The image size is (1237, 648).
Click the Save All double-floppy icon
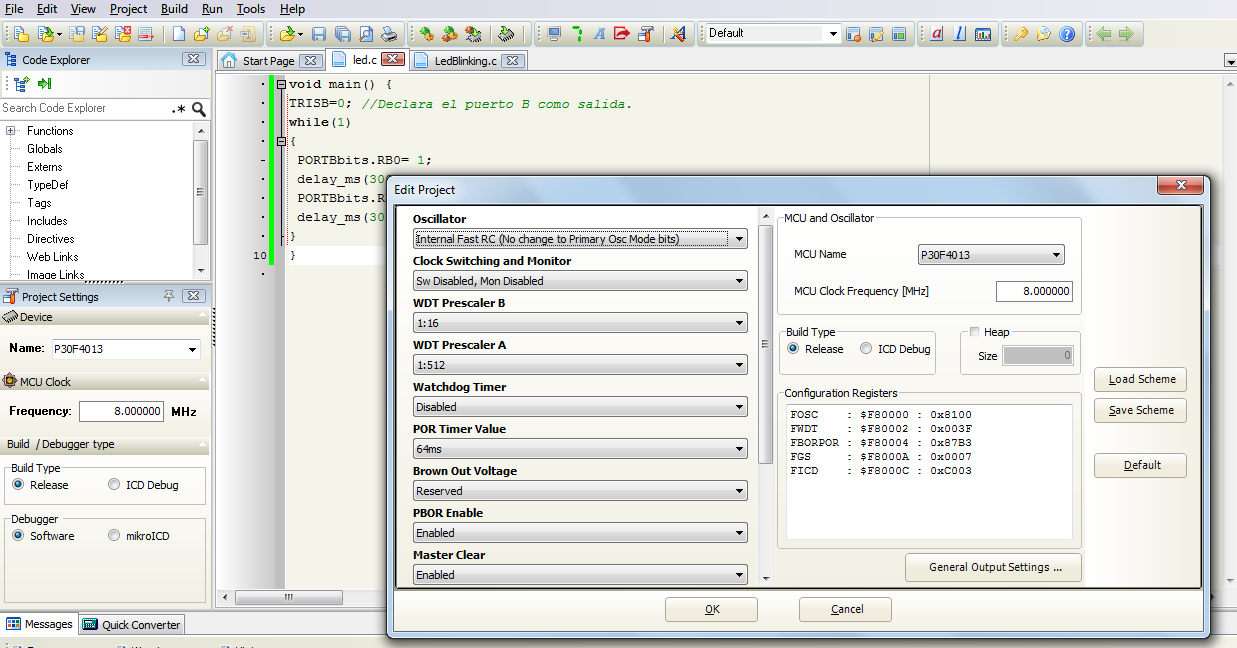click(x=343, y=34)
